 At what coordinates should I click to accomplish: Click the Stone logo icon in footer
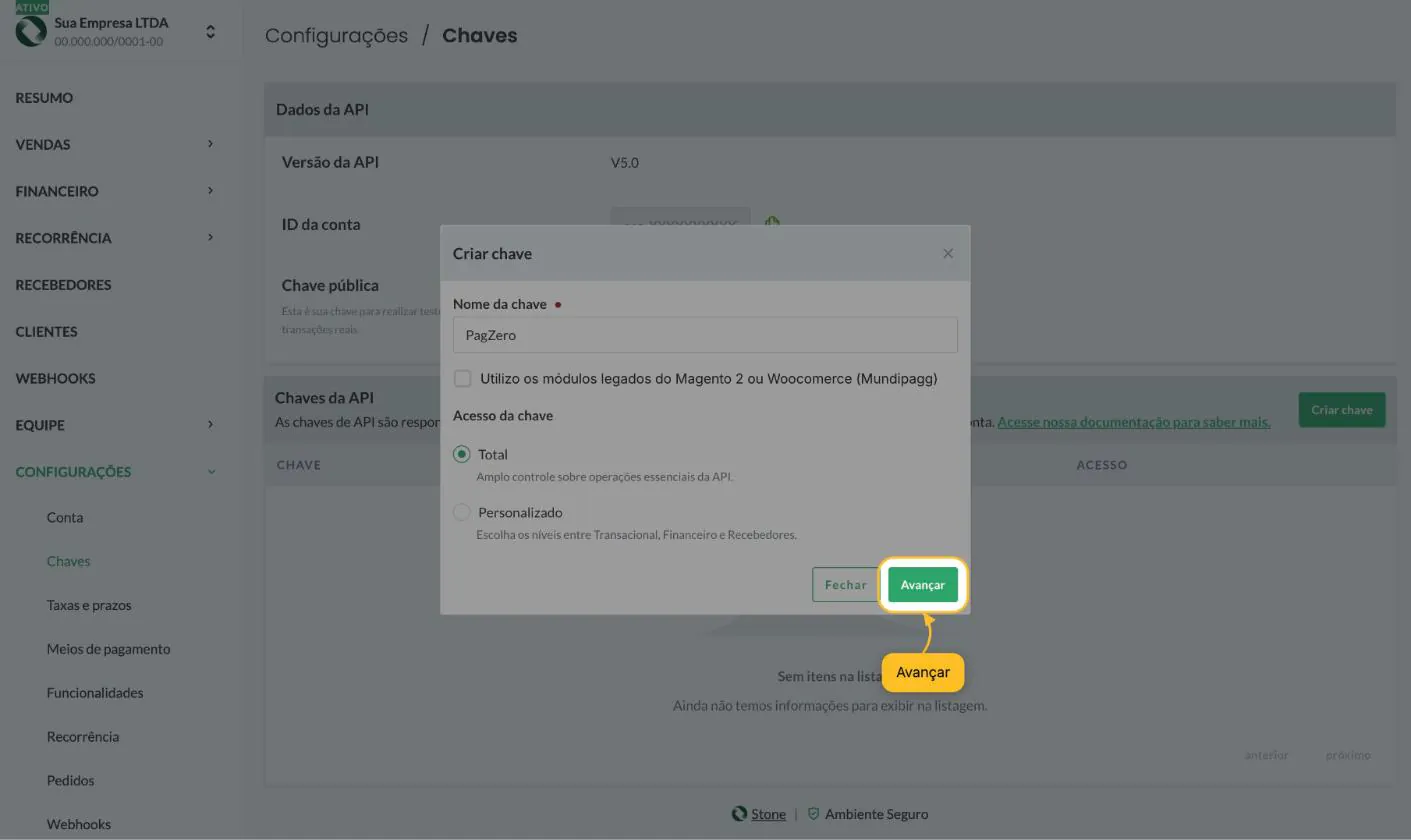739,814
